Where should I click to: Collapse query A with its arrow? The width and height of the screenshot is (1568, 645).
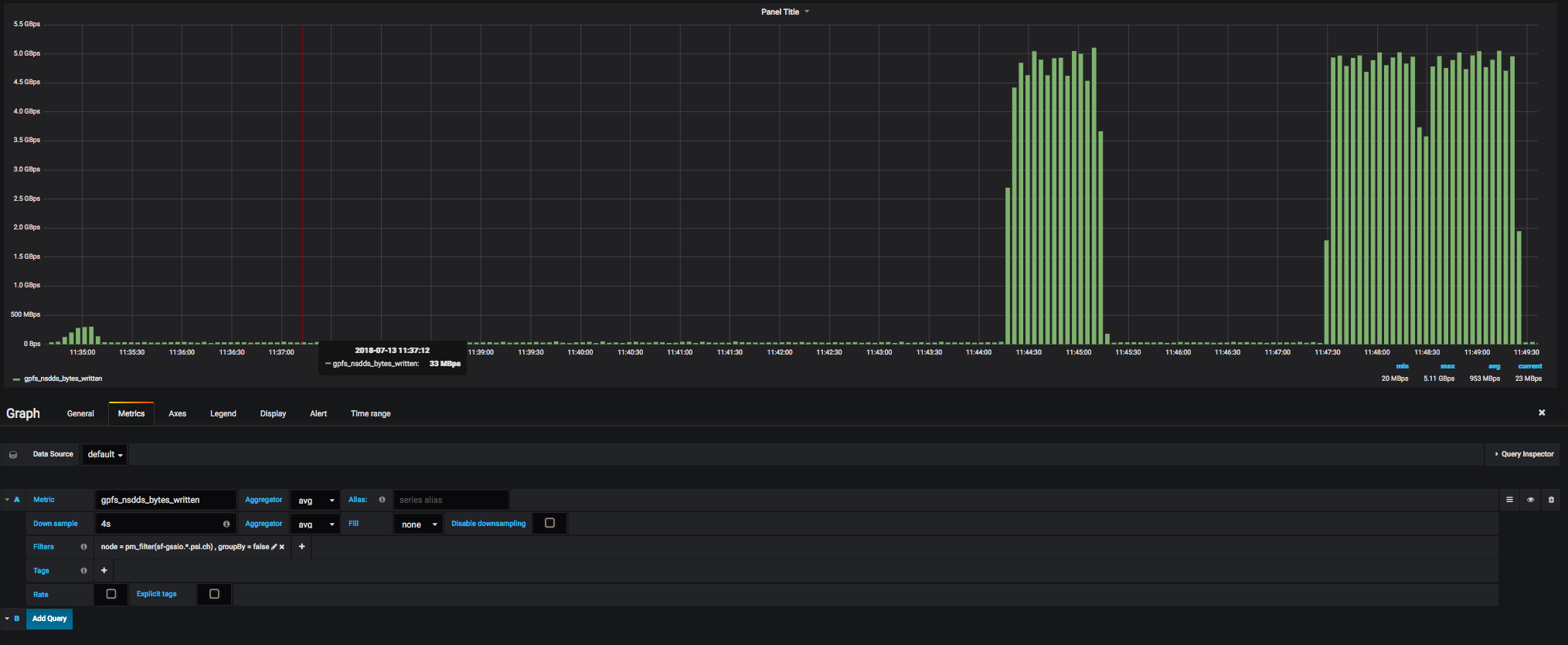tap(7, 500)
